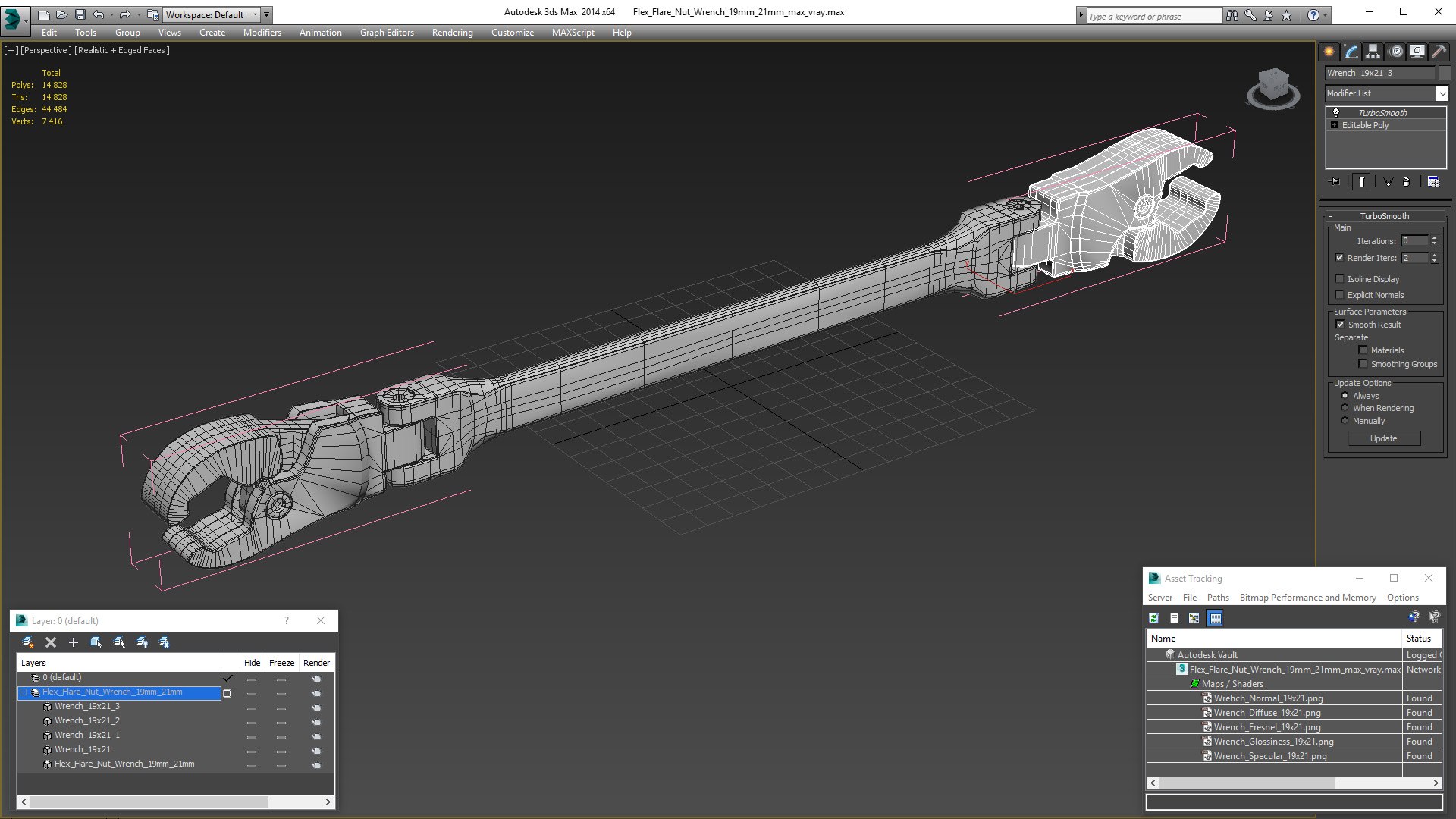Viewport: 1456px width, 819px height.
Task: Uncheck Smooth Result checkbox
Action: [x=1340, y=325]
